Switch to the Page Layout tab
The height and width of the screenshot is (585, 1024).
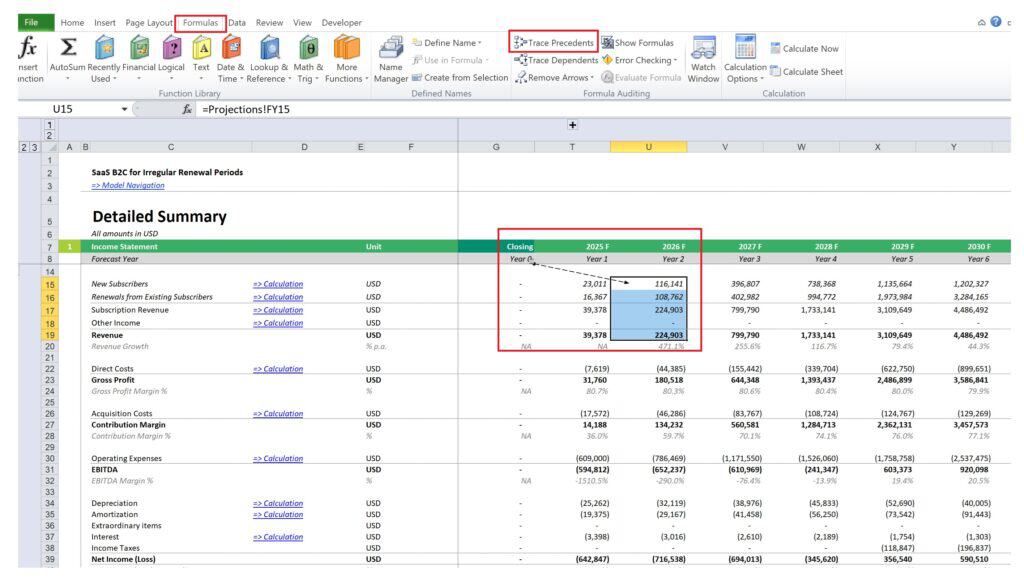tap(149, 22)
